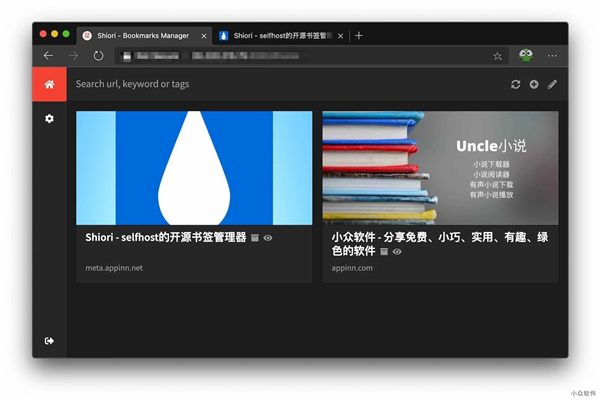Enable batch edit with the pencil icon
This screenshot has height=400, width=600.
coord(552,84)
